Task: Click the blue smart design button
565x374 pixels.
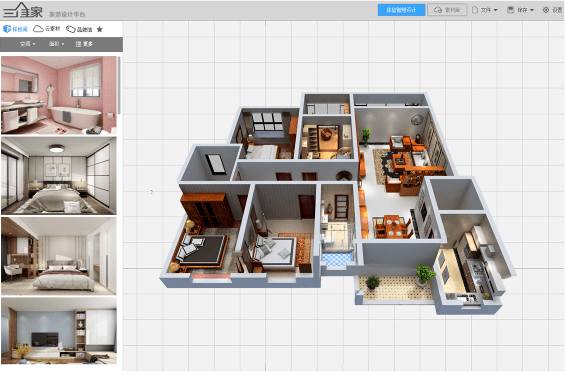Action: point(401,10)
